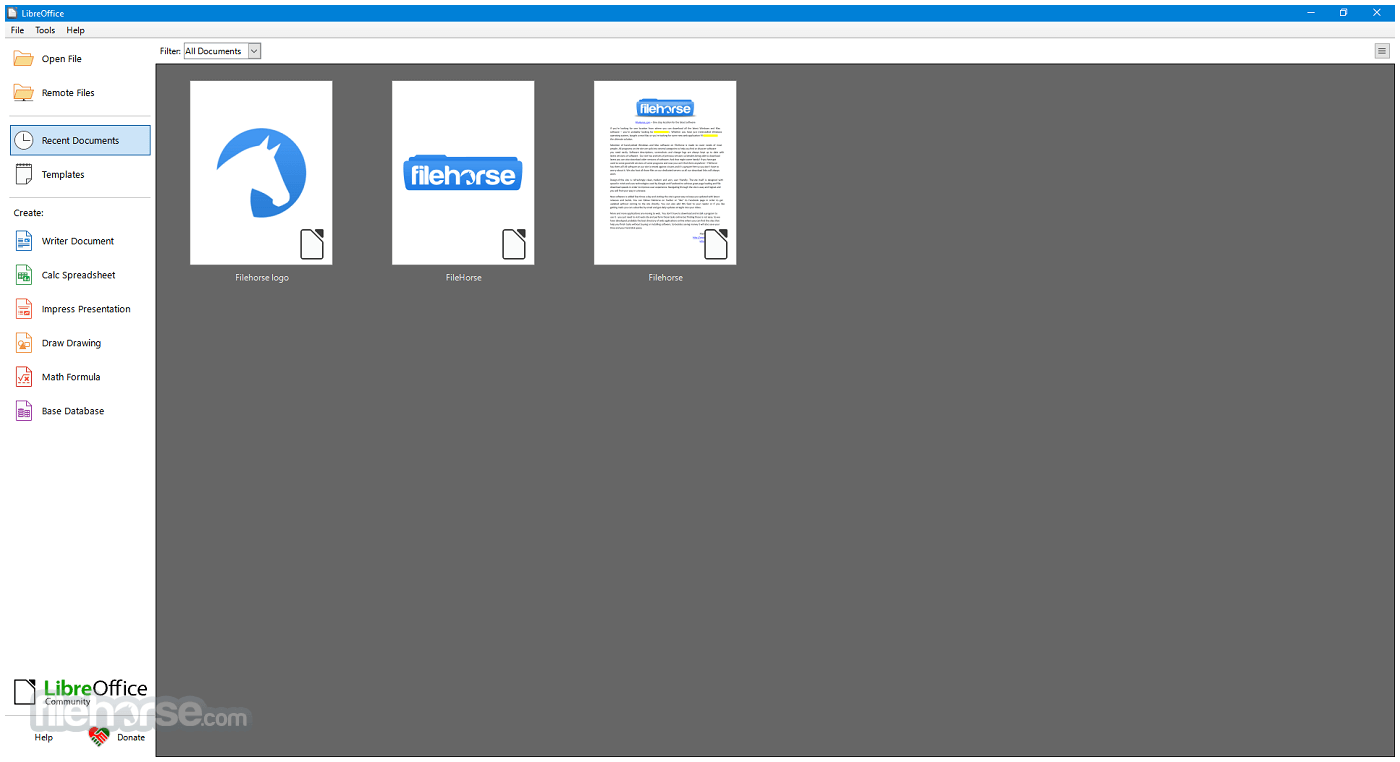Click the Impress Presentation icon
Image resolution: width=1400 pixels, height=762 pixels.
pos(23,309)
